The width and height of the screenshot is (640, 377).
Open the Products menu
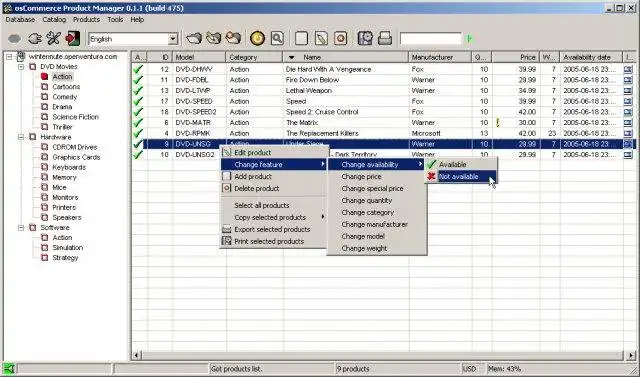pyautogui.click(x=86, y=19)
